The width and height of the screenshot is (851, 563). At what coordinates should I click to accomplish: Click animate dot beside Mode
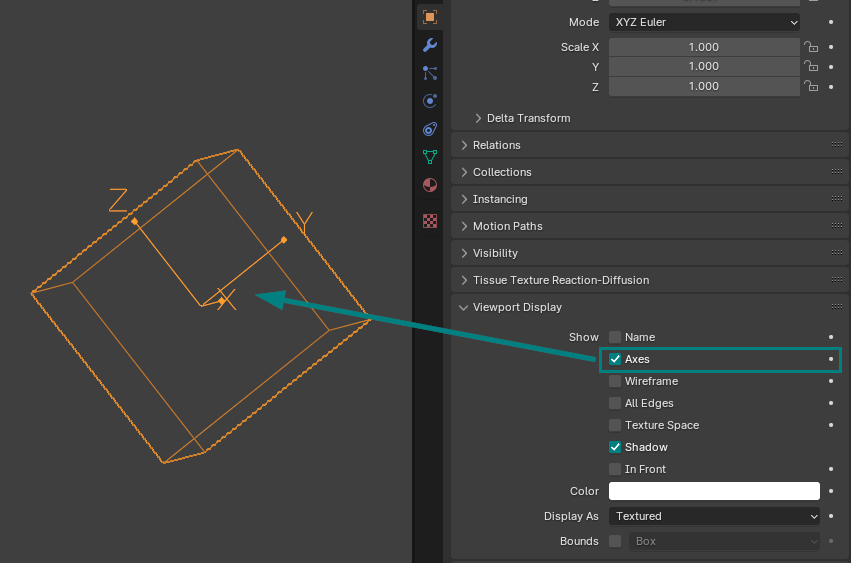(x=831, y=22)
